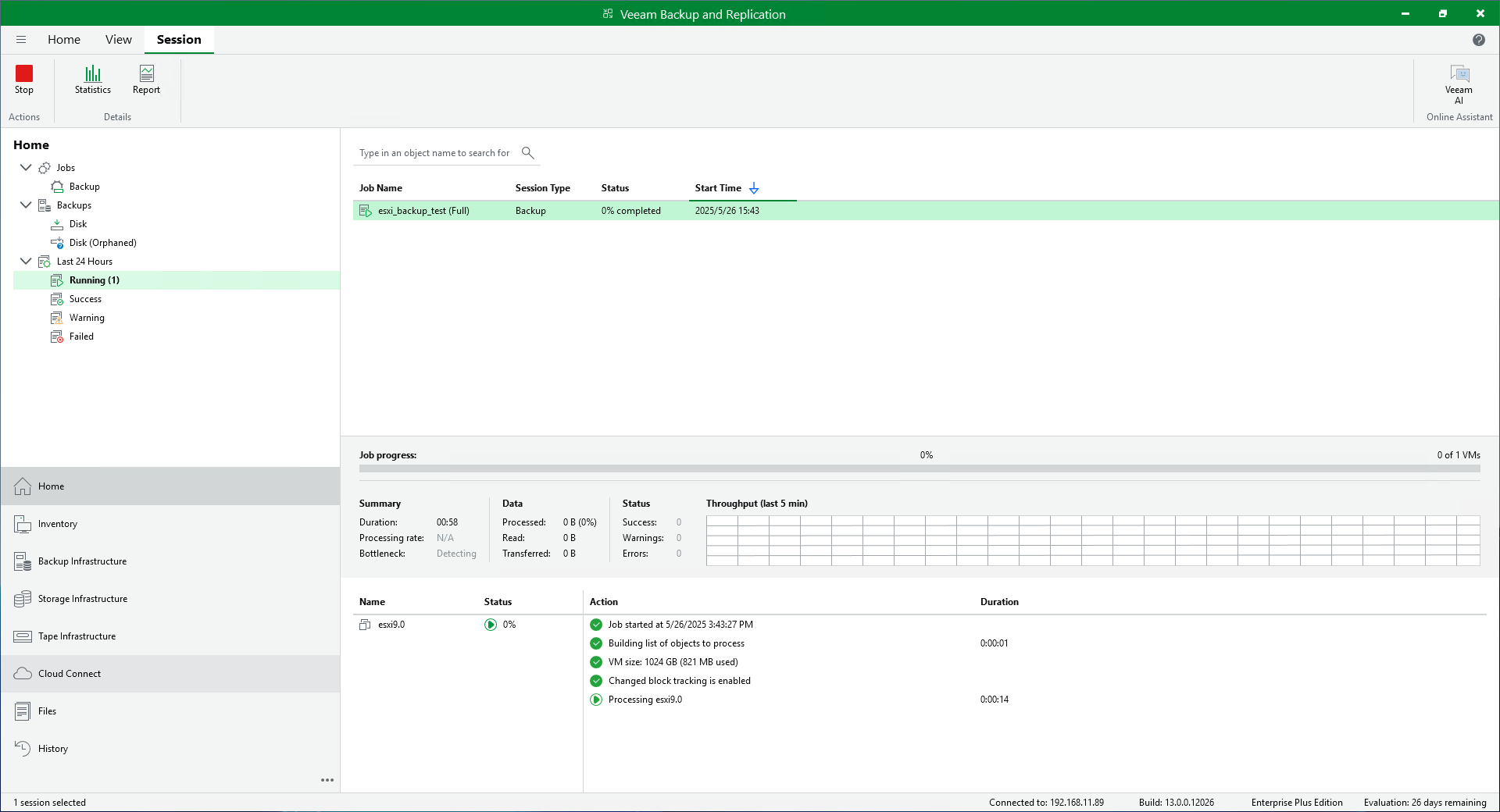Click the sort arrow beside Start Time
1500x812 pixels.
pos(754,188)
